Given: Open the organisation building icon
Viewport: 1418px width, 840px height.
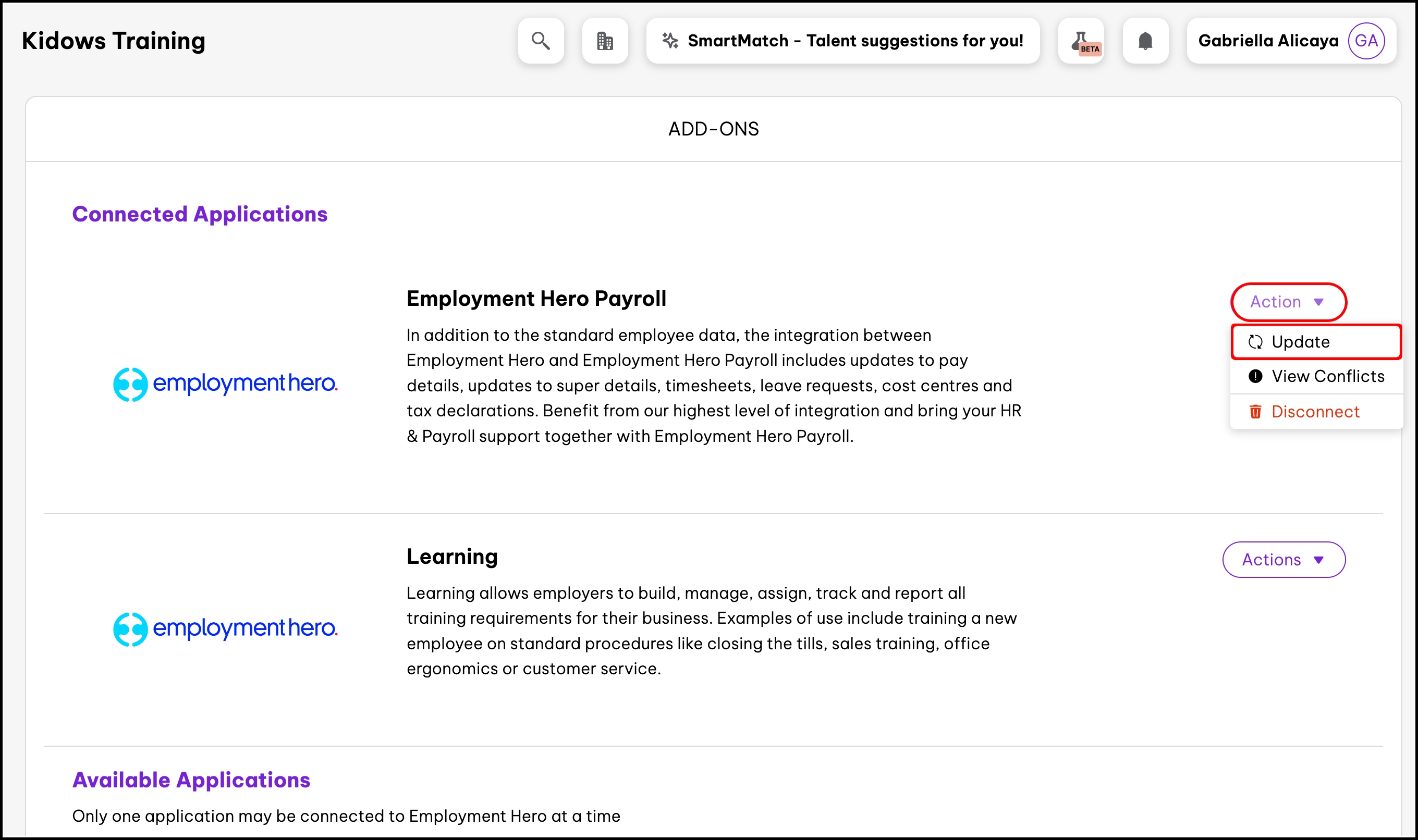Looking at the screenshot, I should [x=605, y=41].
